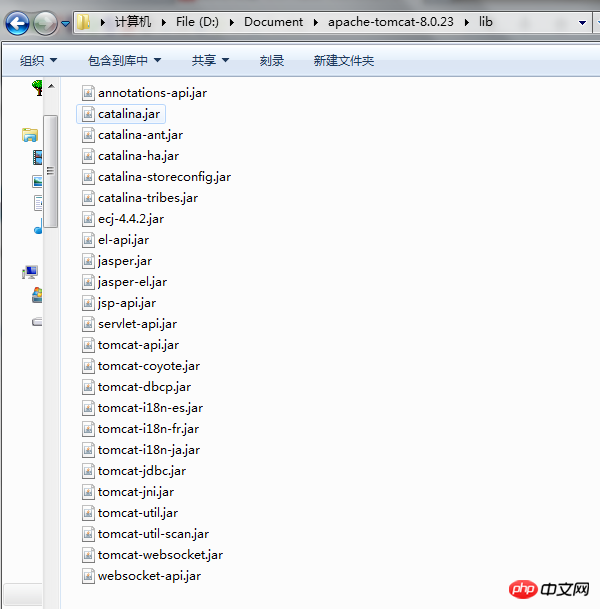Screen dimensions: 600x609
Task: Click 新建文件夹 toolbar button
Action: point(344,61)
